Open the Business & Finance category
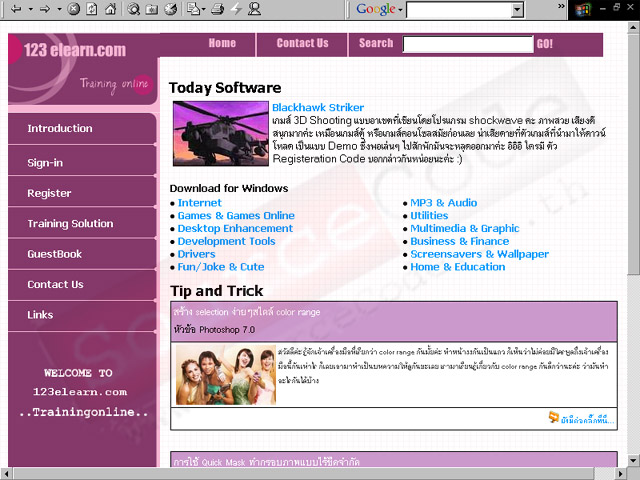640x480 pixels. coord(460,241)
